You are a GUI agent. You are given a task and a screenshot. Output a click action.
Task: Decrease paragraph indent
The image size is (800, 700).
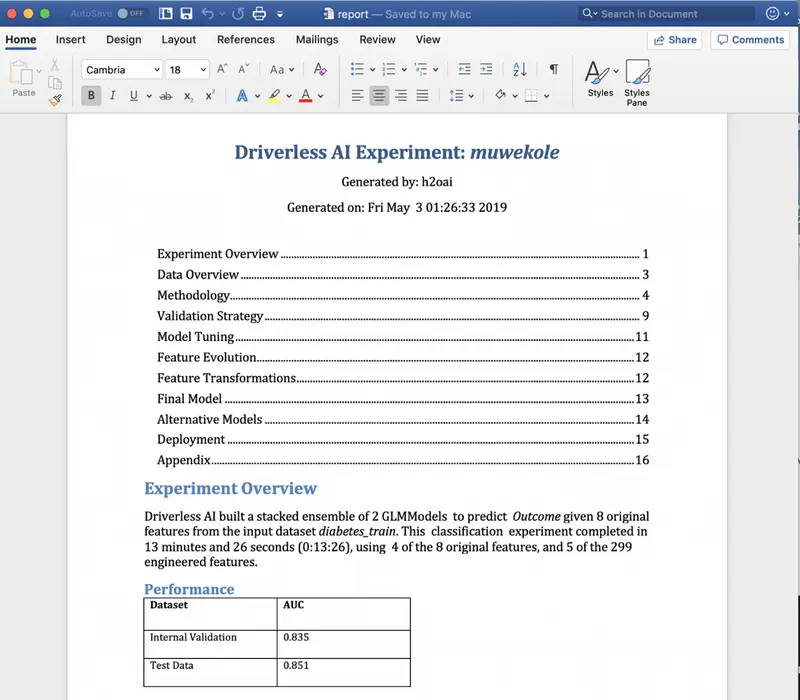tap(464, 69)
